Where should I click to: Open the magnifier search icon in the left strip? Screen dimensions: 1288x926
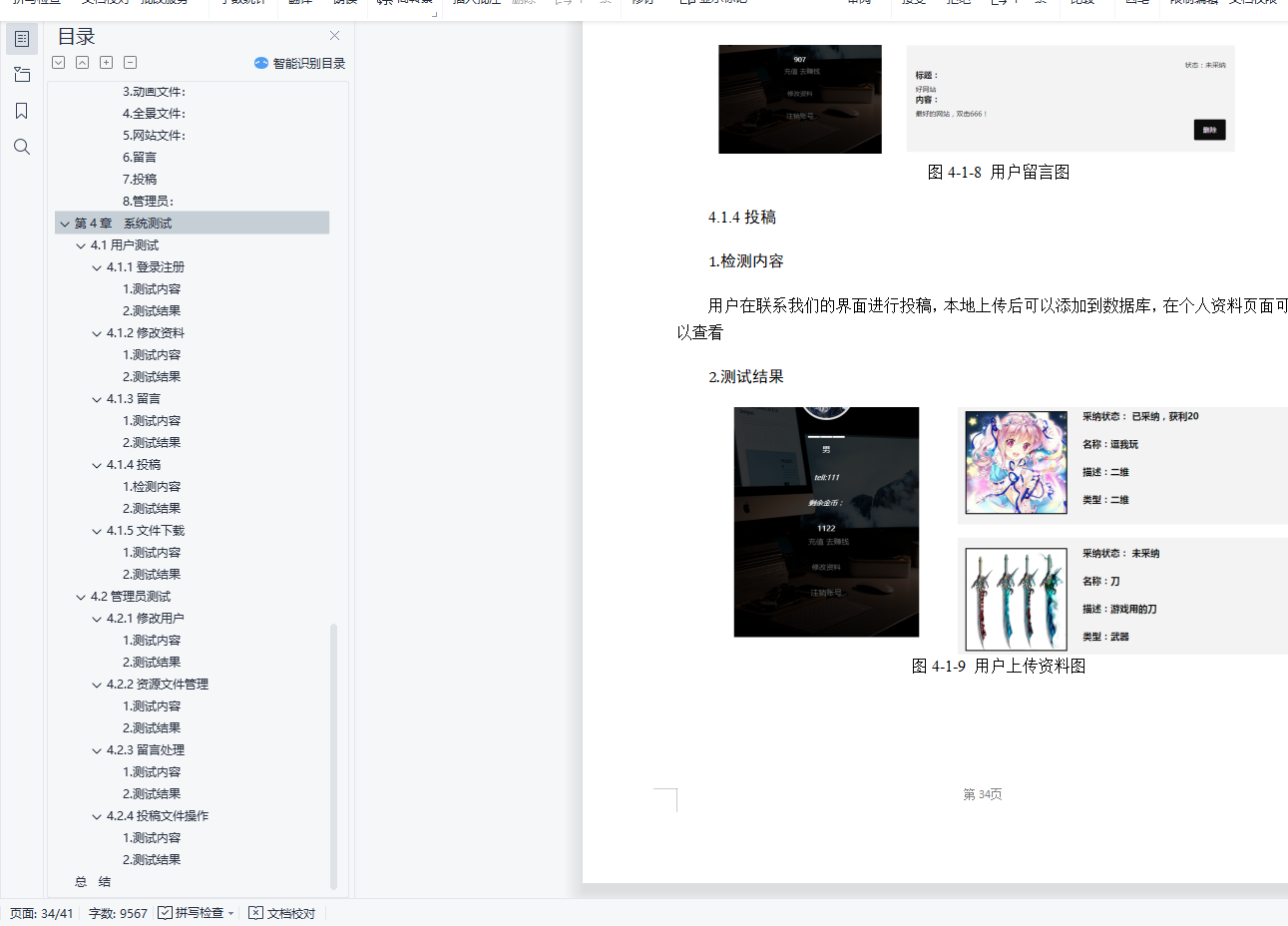click(x=22, y=147)
